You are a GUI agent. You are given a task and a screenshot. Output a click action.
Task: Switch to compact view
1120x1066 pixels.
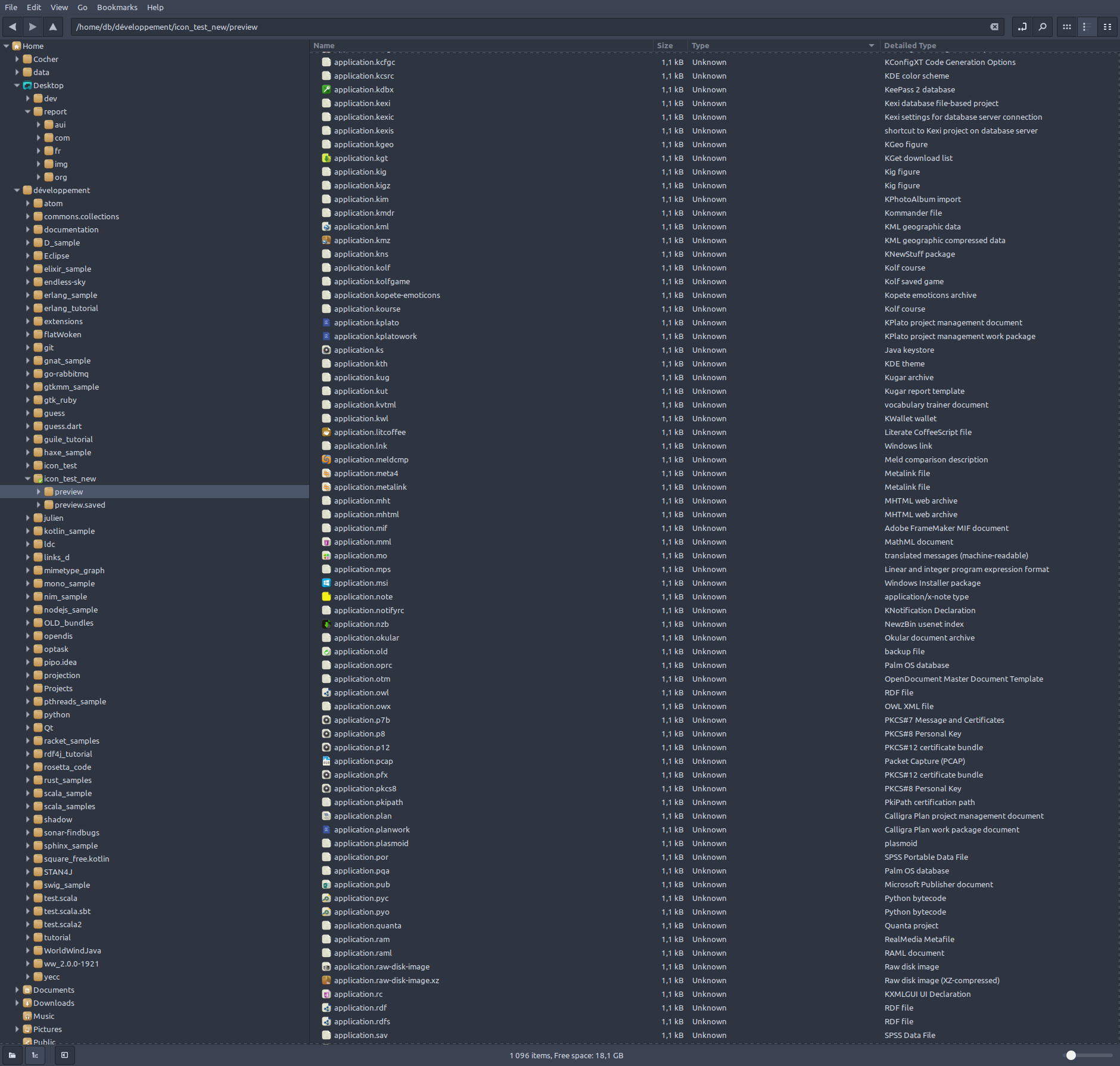tap(1107, 26)
